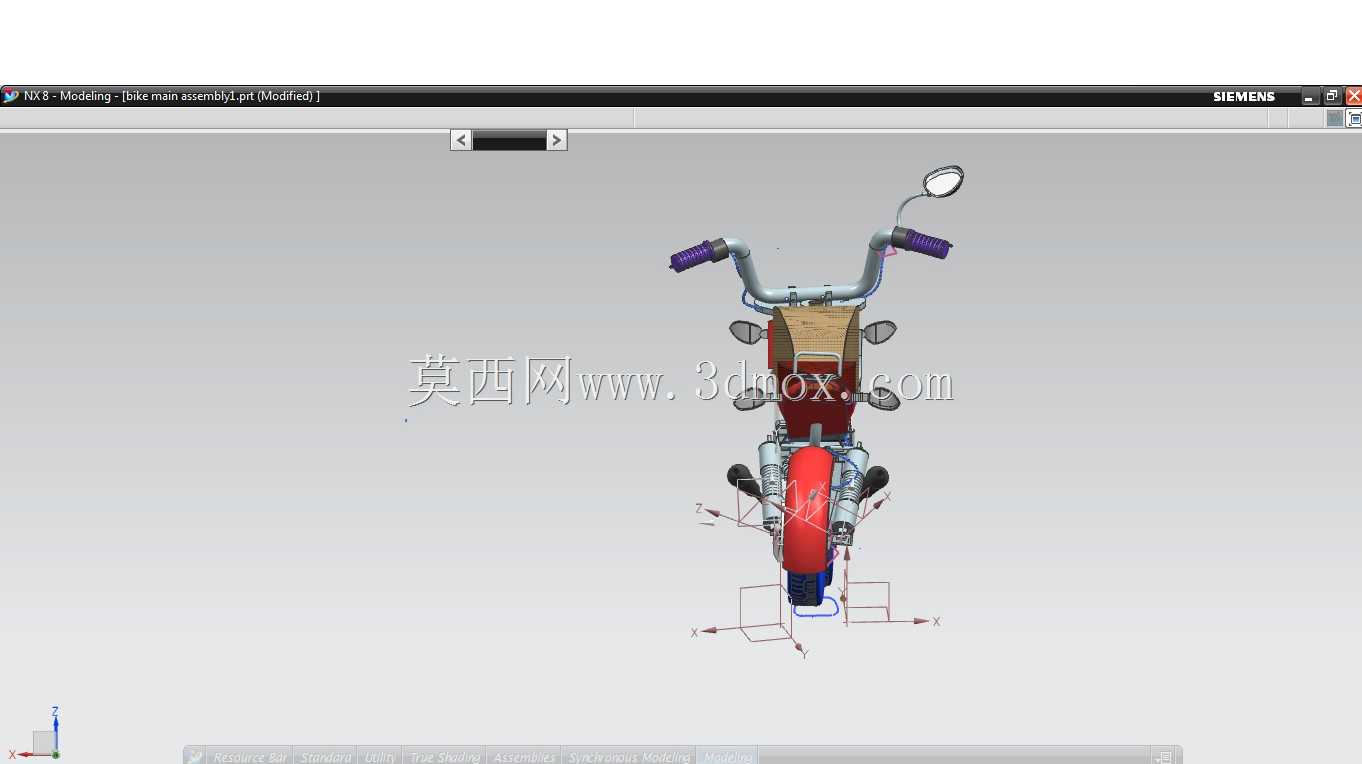The width and height of the screenshot is (1362, 764).
Task: Switch to the Standard toolbar tab
Action: coord(326,757)
